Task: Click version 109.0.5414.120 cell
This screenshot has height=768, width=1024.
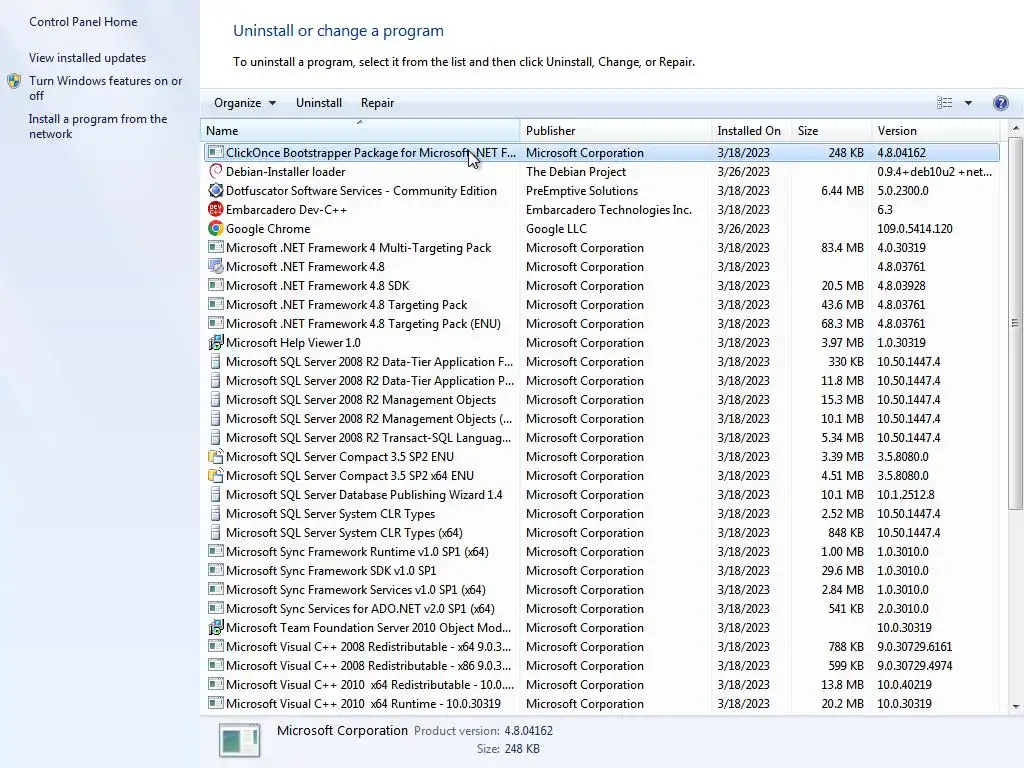Action: 915,229
